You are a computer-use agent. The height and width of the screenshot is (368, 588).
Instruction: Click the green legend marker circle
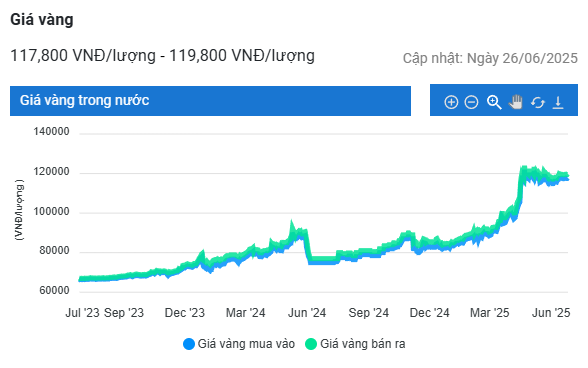pos(311,344)
